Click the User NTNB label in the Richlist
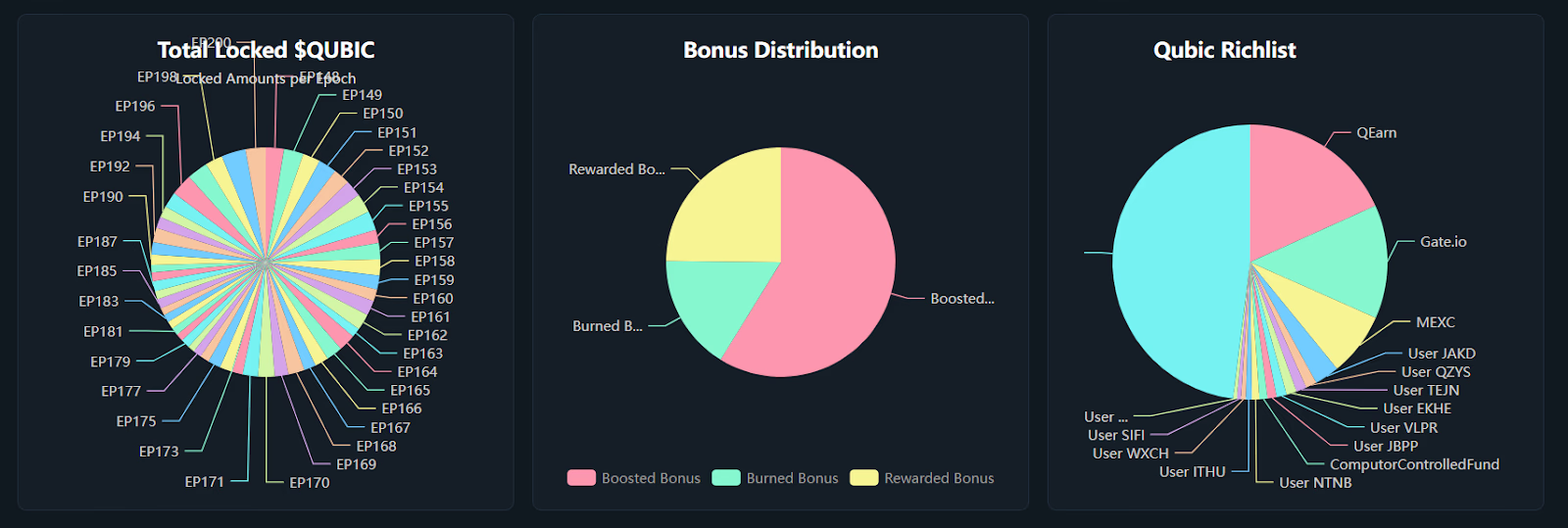This screenshot has height=528, width=1568. pyautogui.click(x=1315, y=483)
